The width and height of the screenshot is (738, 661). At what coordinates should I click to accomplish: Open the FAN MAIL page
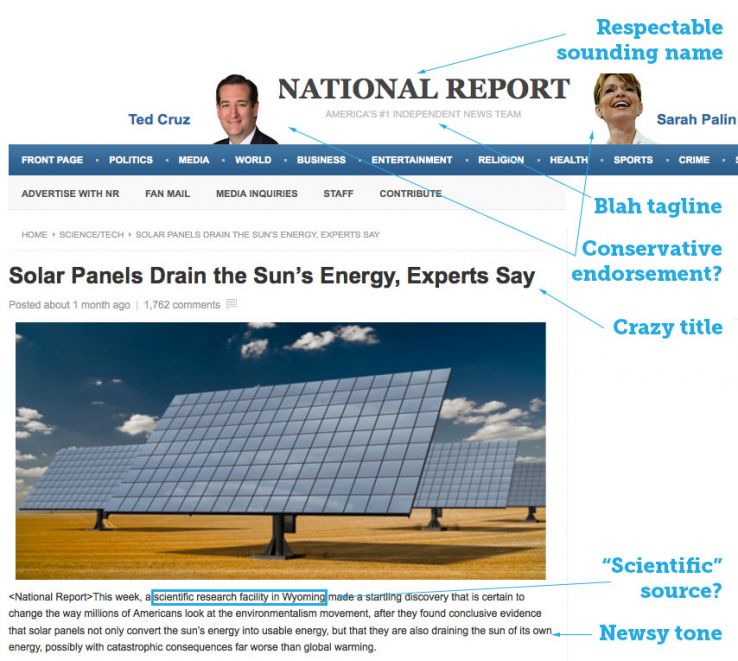pyautogui.click(x=168, y=193)
